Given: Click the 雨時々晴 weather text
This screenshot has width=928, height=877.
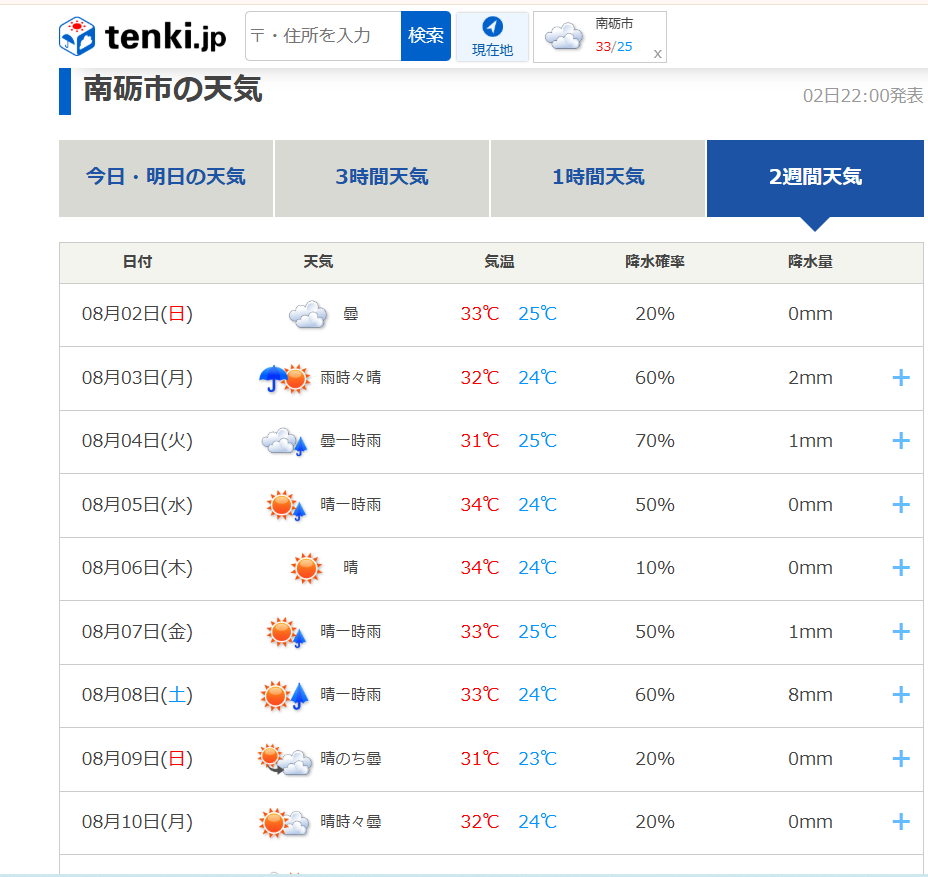Looking at the screenshot, I should tap(350, 378).
